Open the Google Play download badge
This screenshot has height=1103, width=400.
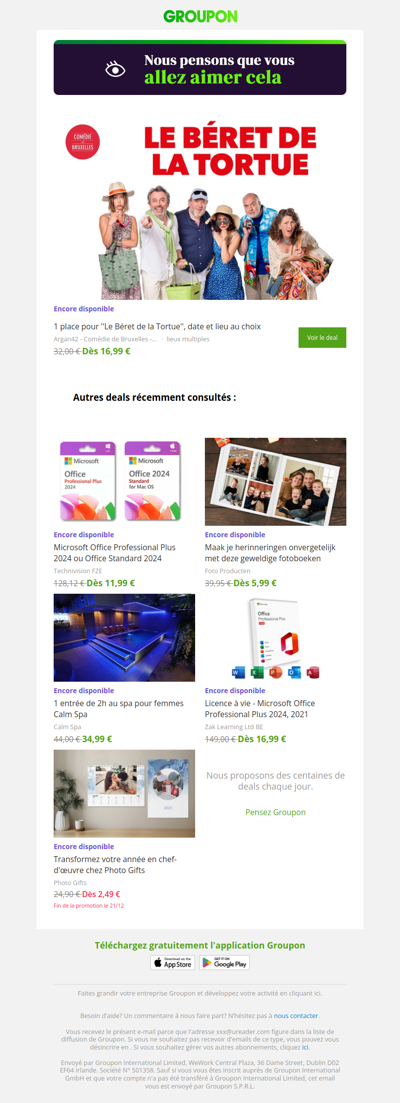coord(225,962)
